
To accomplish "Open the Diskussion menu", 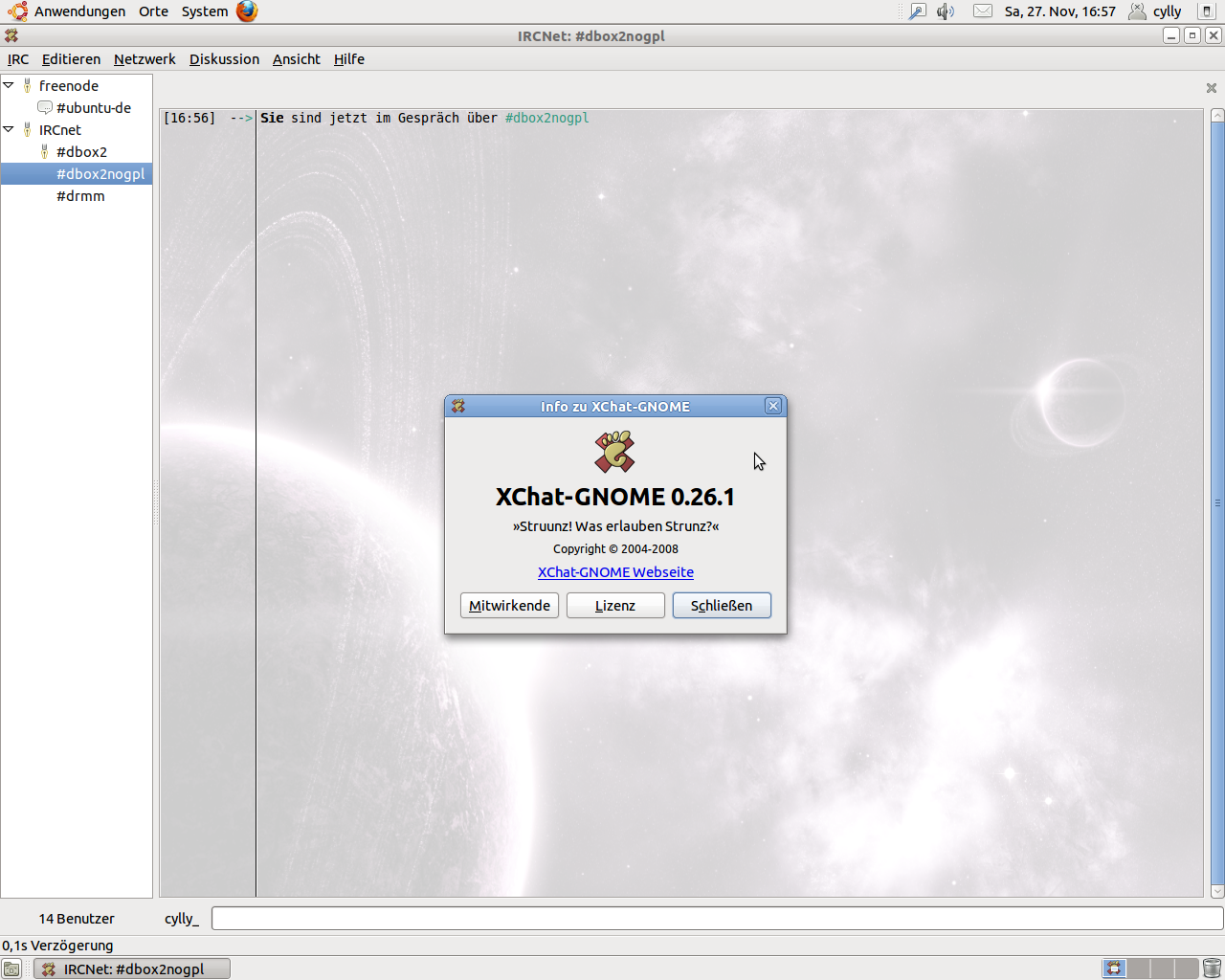I will coord(224,59).
